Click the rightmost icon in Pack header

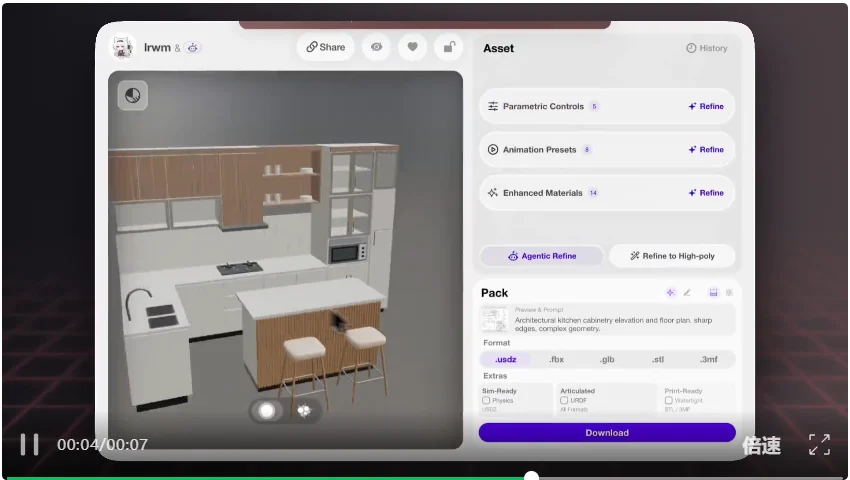(729, 292)
